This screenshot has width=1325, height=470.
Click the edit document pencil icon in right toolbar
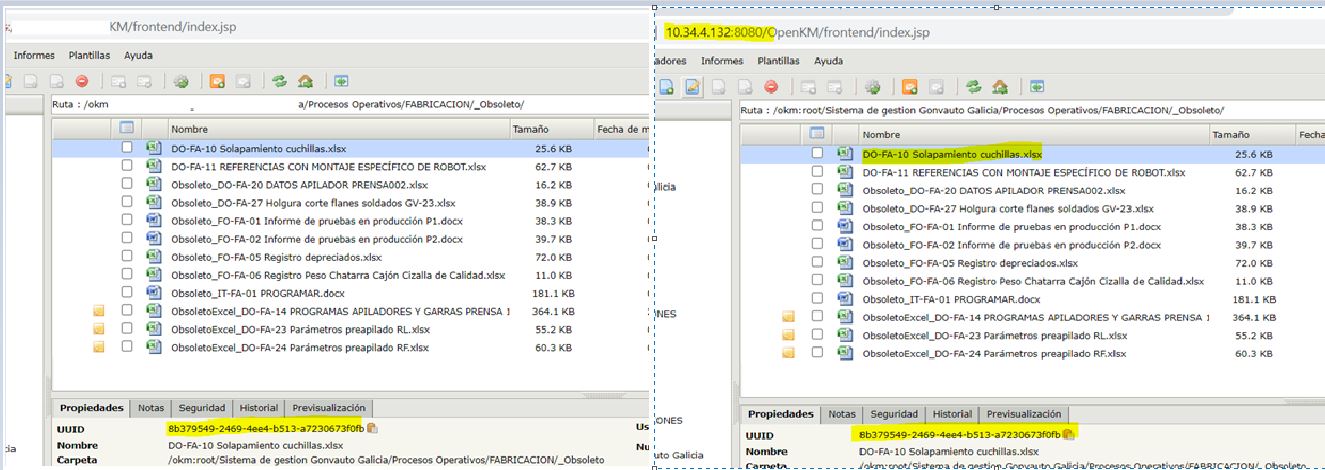pos(691,87)
